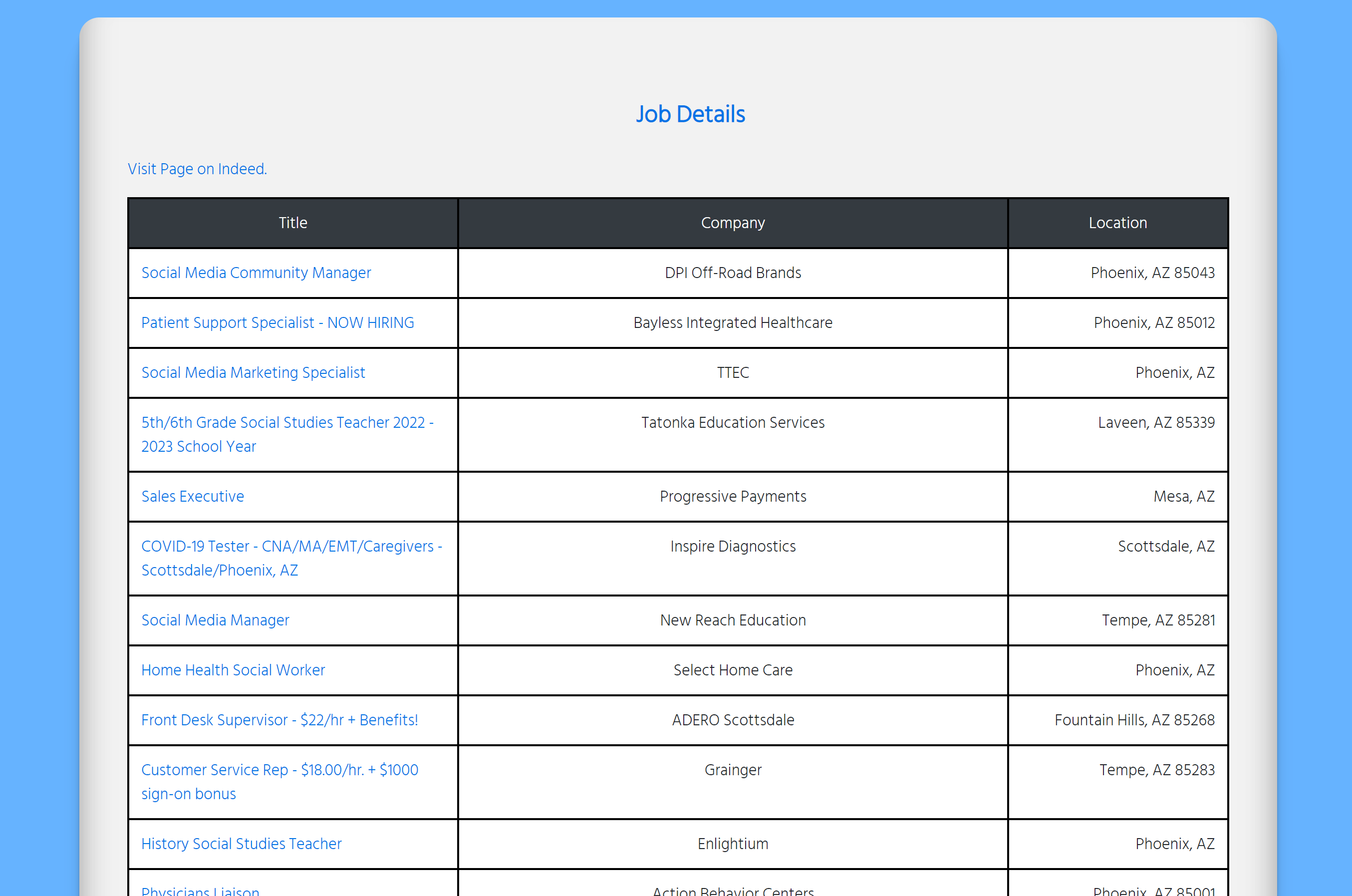Image resolution: width=1352 pixels, height=896 pixels.
Task: Open the Social Media Manager job link
Action: click(x=215, y=620)
